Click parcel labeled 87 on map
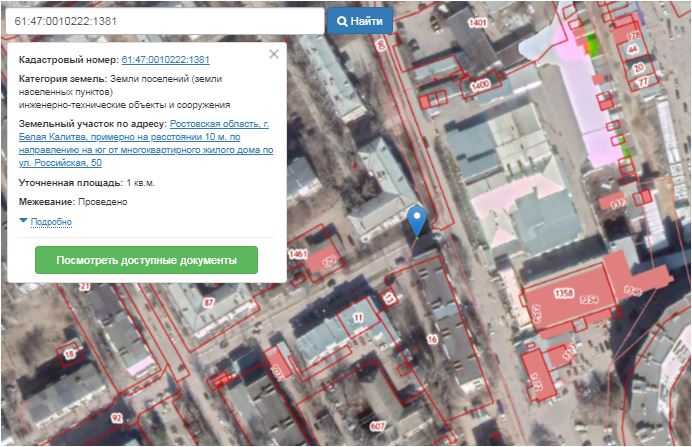The image size is (692, 447). point(208,301)
